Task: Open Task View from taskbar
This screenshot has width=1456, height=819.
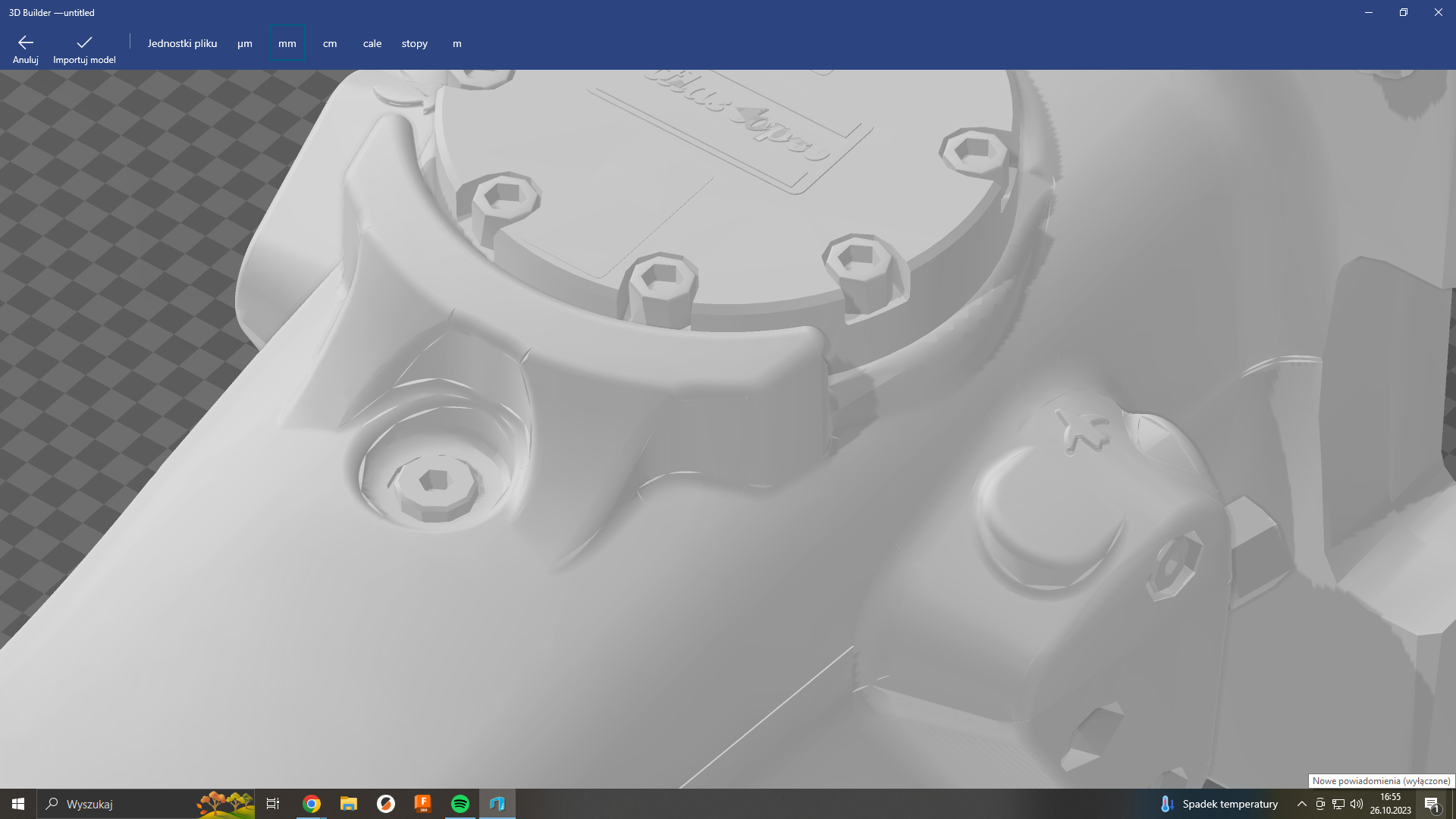Action: tap(273, 804)
